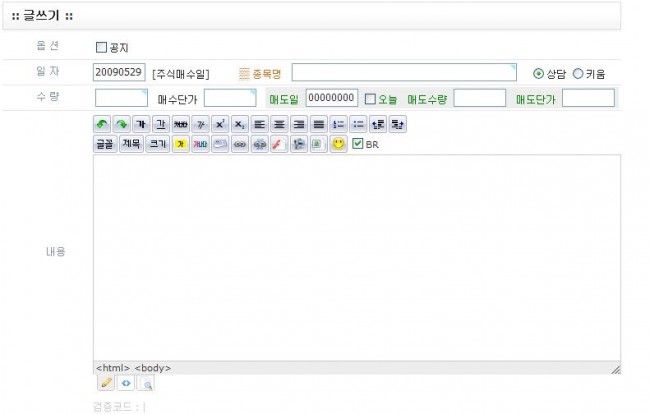
Task: Redo the edit with green arrow
Action: (121, 124)
